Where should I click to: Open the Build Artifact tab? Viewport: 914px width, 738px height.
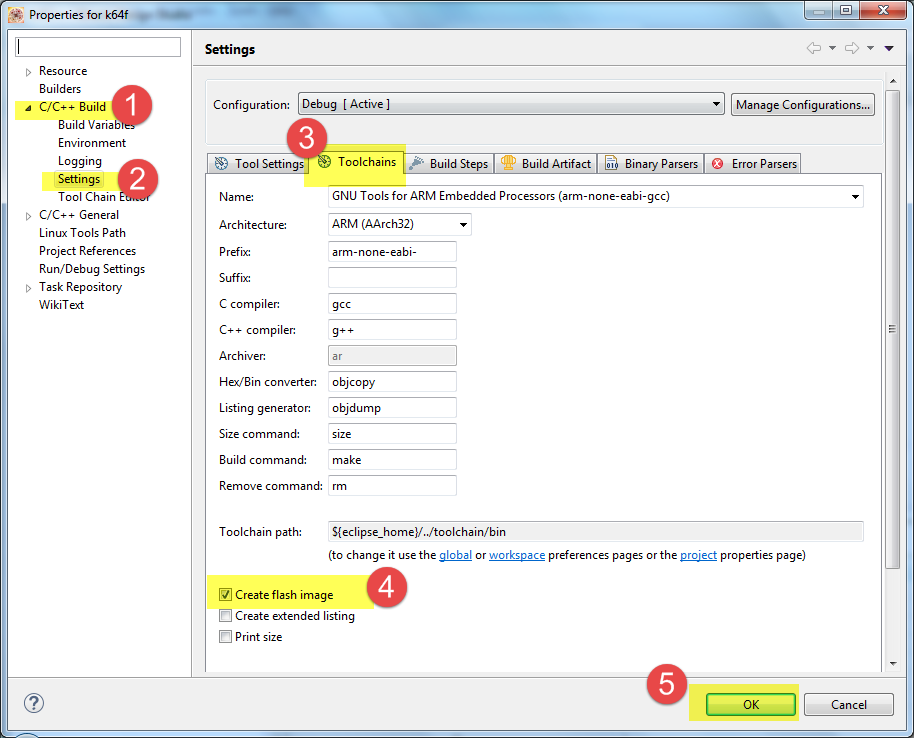click(x=546, y=164)
